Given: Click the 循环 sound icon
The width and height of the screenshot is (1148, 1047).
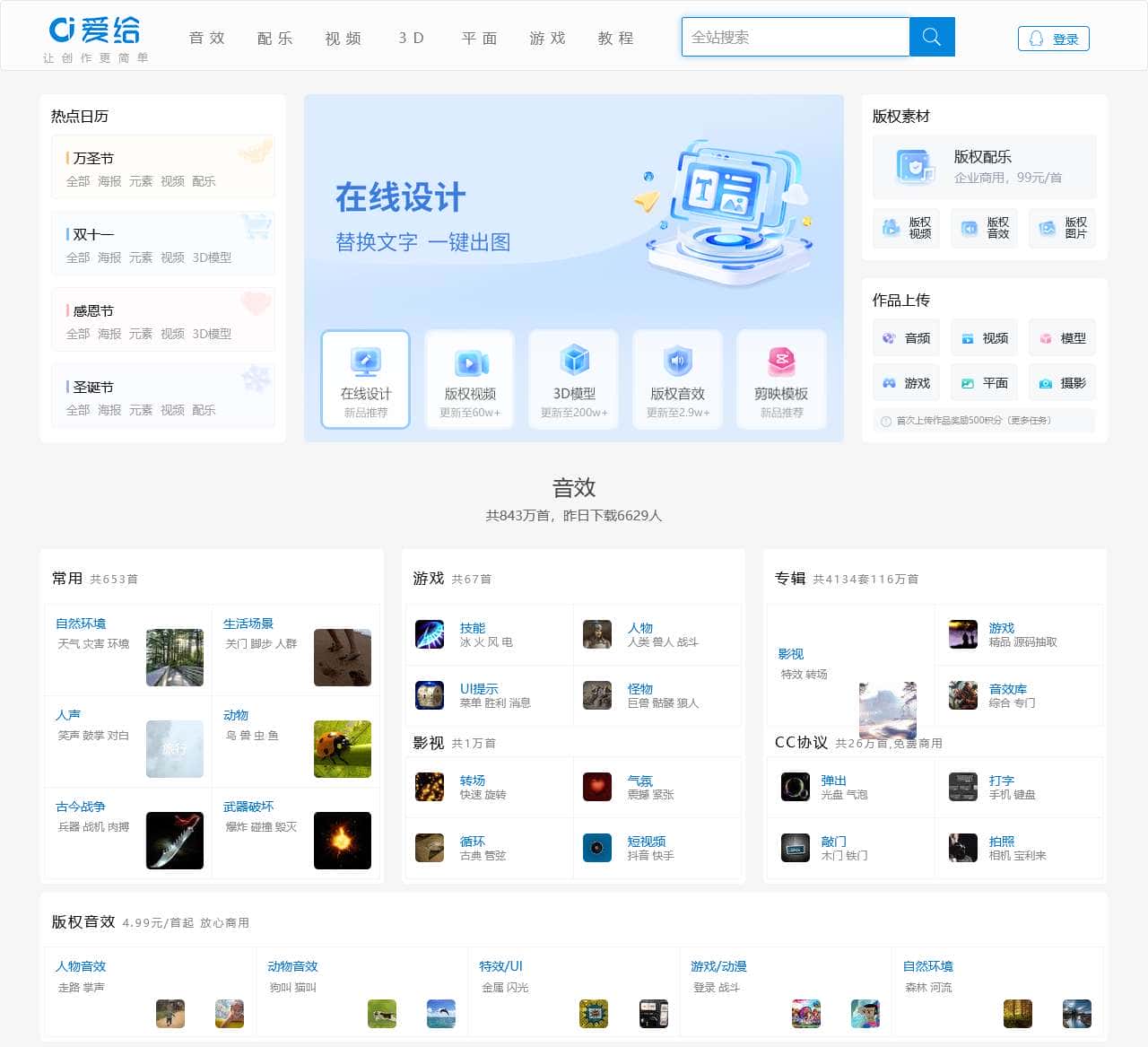Looking at the screenshot, I should pyautogui.click(x=430, y=848).
